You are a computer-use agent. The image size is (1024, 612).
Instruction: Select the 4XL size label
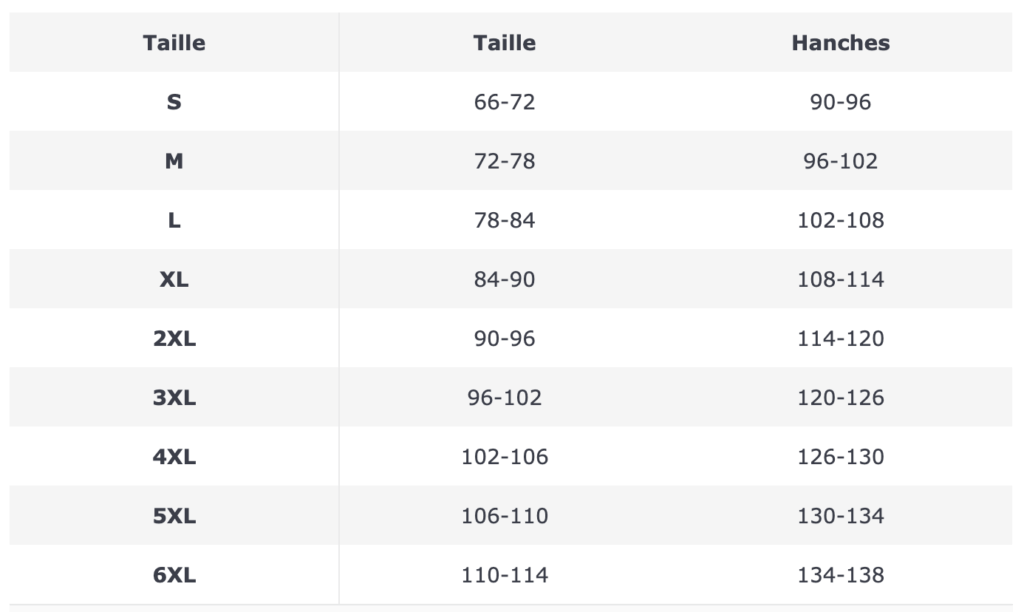pos(174,456)
